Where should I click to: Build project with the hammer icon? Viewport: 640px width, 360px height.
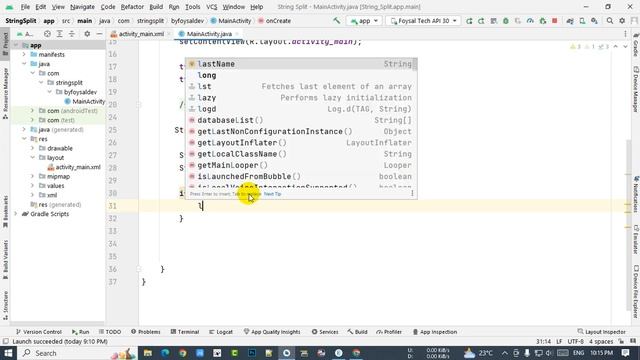(x=336, y=20)
